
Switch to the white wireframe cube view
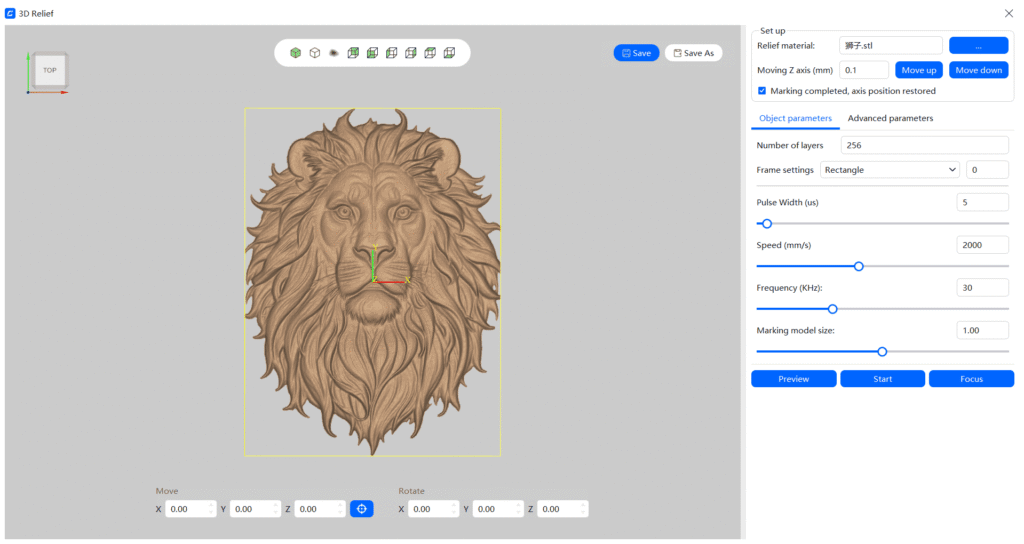click(314, 53)
